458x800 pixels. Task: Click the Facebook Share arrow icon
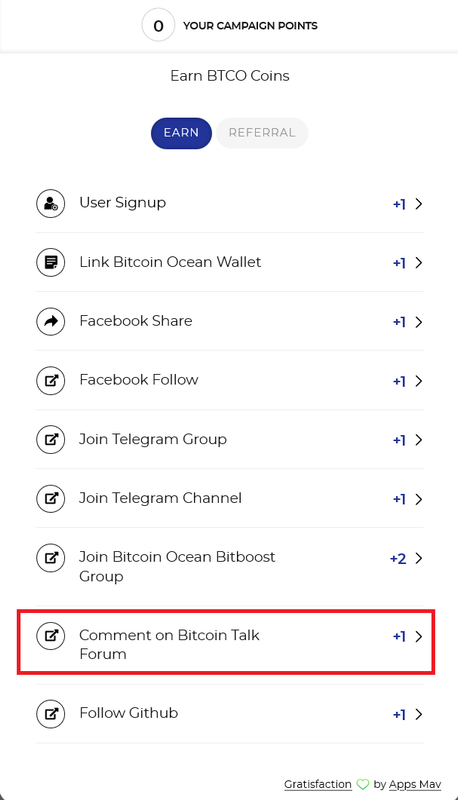[x=50, y=321]
